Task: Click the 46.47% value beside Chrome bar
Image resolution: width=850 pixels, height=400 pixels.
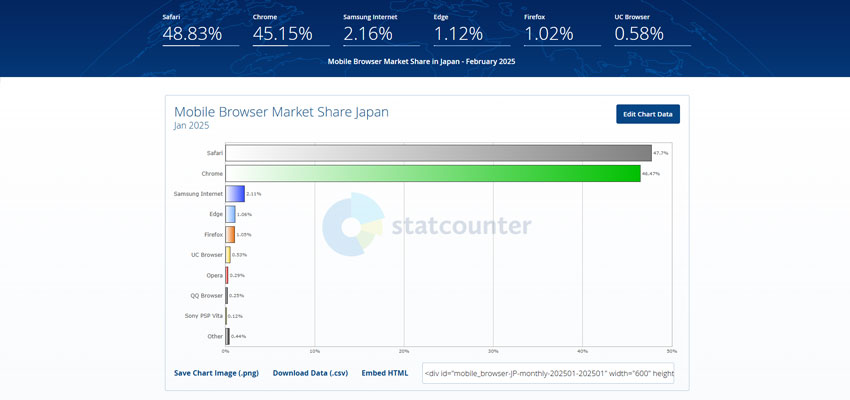Action: 651,173
